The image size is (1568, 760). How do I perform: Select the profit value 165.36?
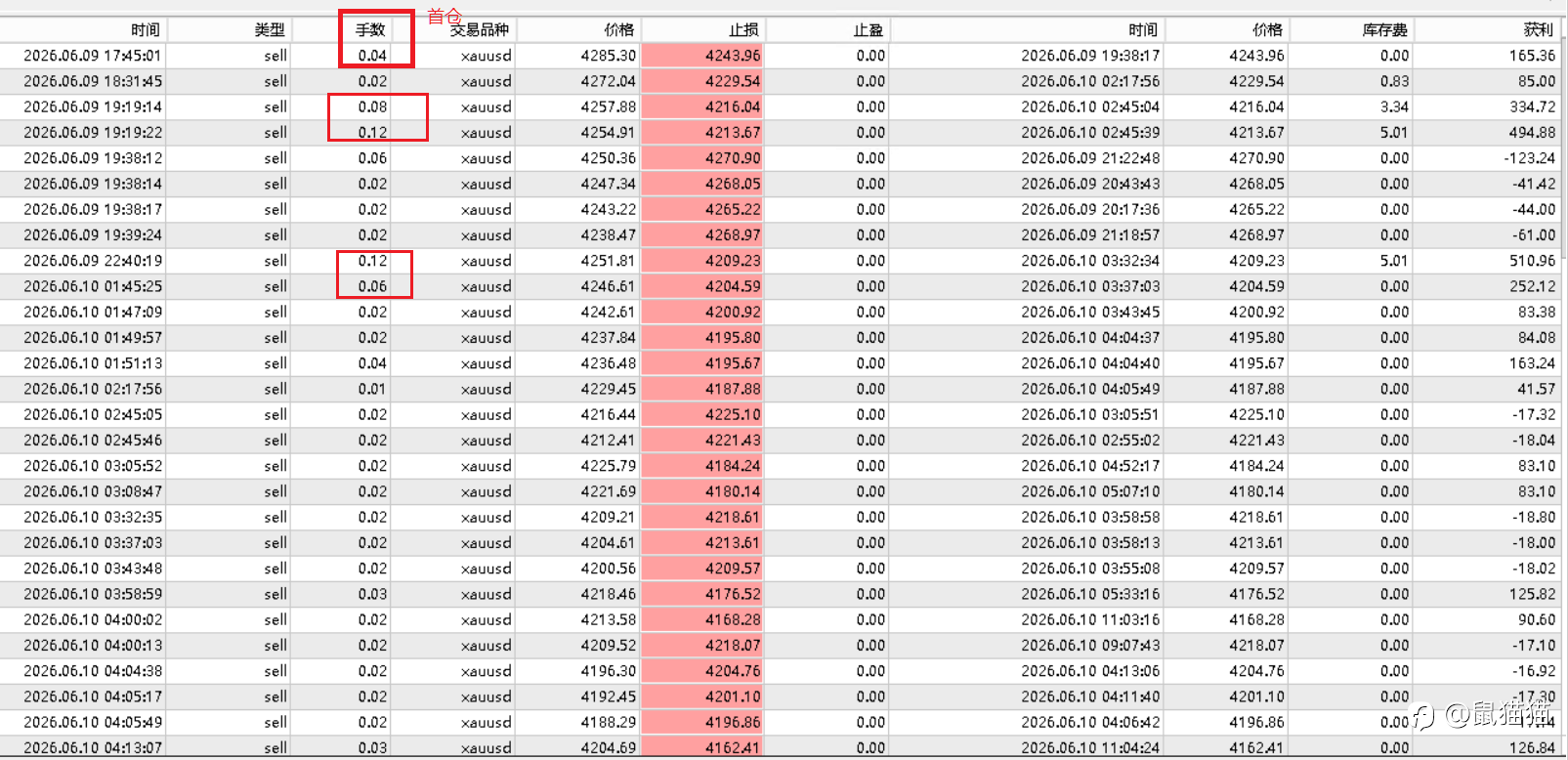(1532, 56)
